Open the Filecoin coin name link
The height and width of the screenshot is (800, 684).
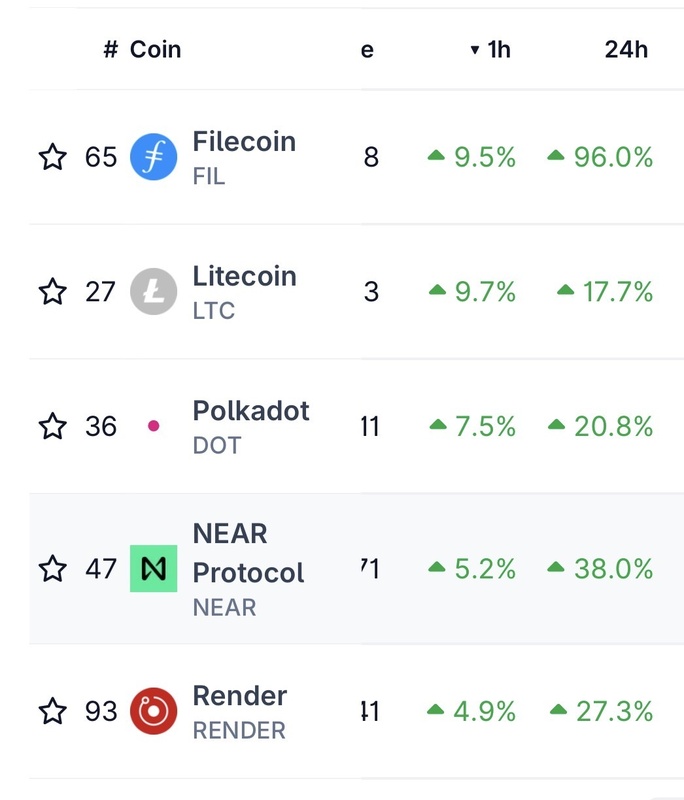244,142
